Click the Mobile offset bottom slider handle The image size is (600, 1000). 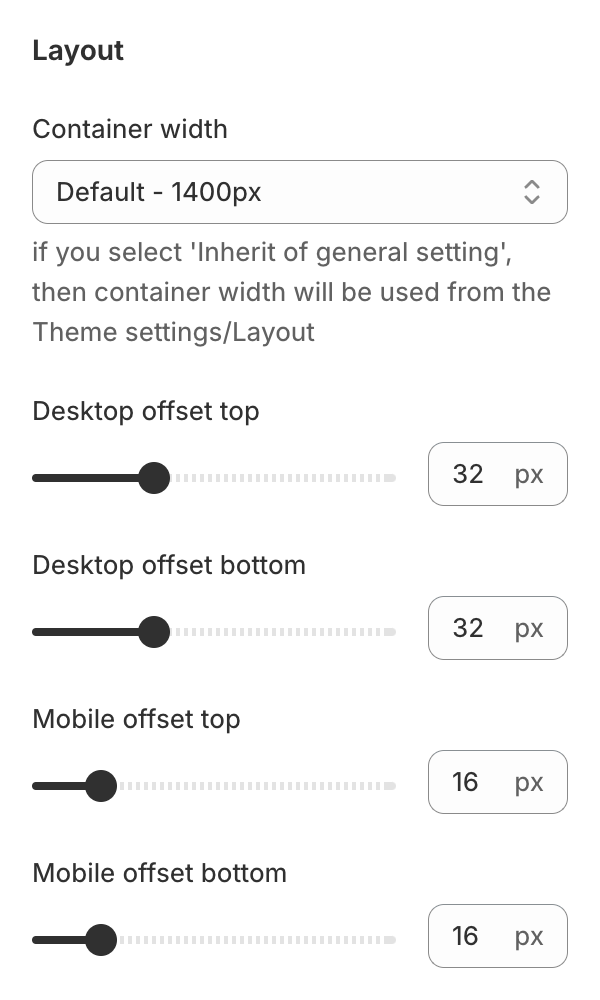[x=100, y=940]
